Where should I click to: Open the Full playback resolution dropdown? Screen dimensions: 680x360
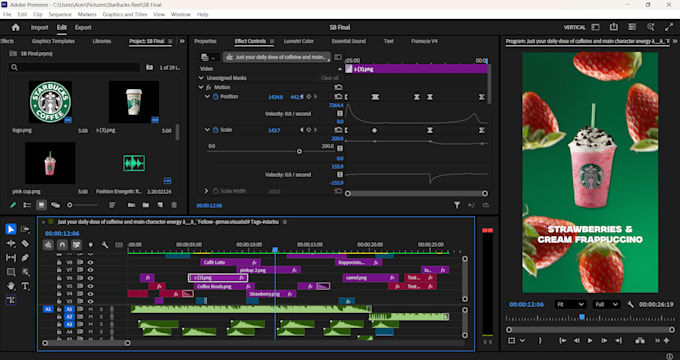coord(607,304)
